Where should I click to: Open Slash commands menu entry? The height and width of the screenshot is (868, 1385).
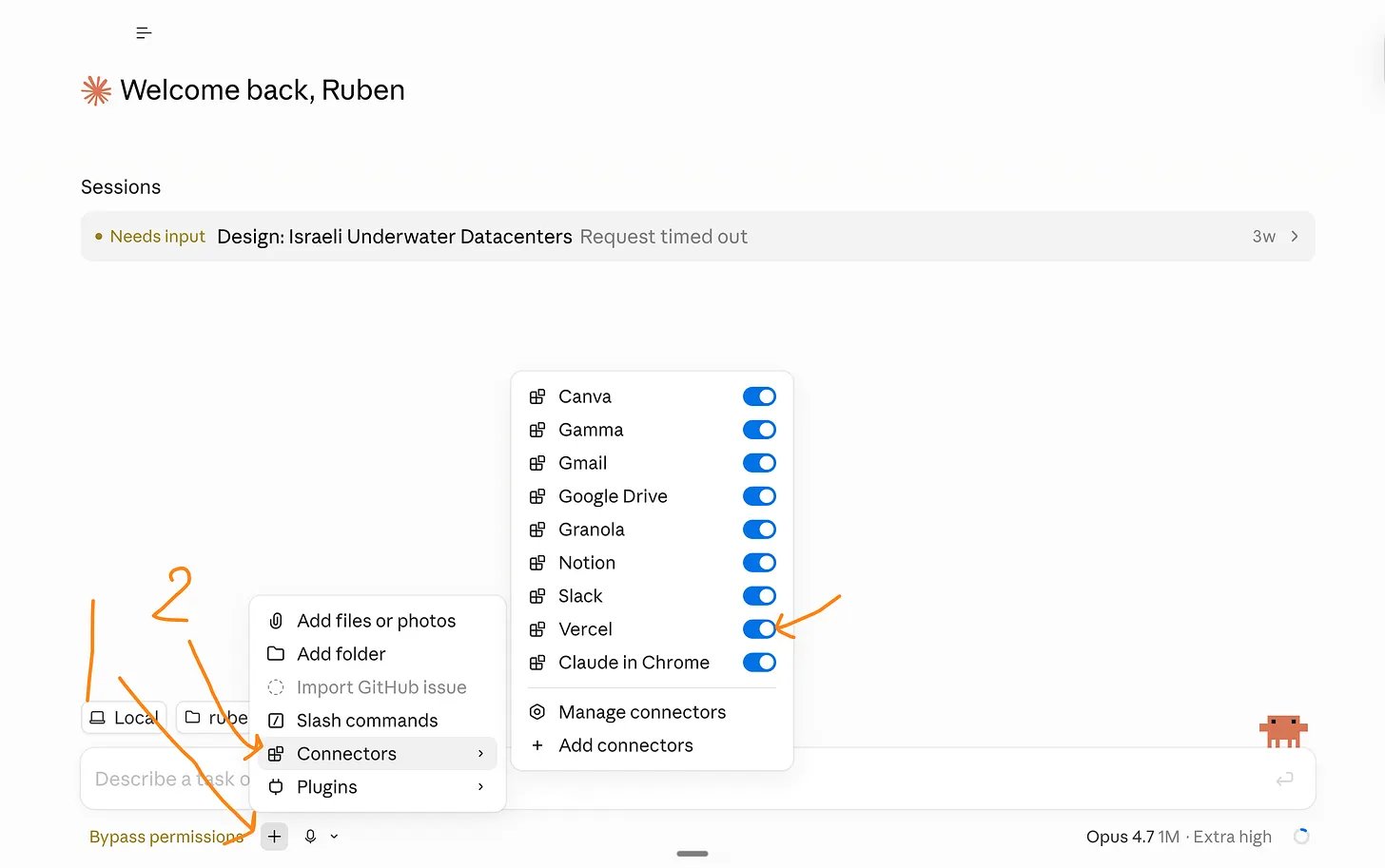coord(377,721)
